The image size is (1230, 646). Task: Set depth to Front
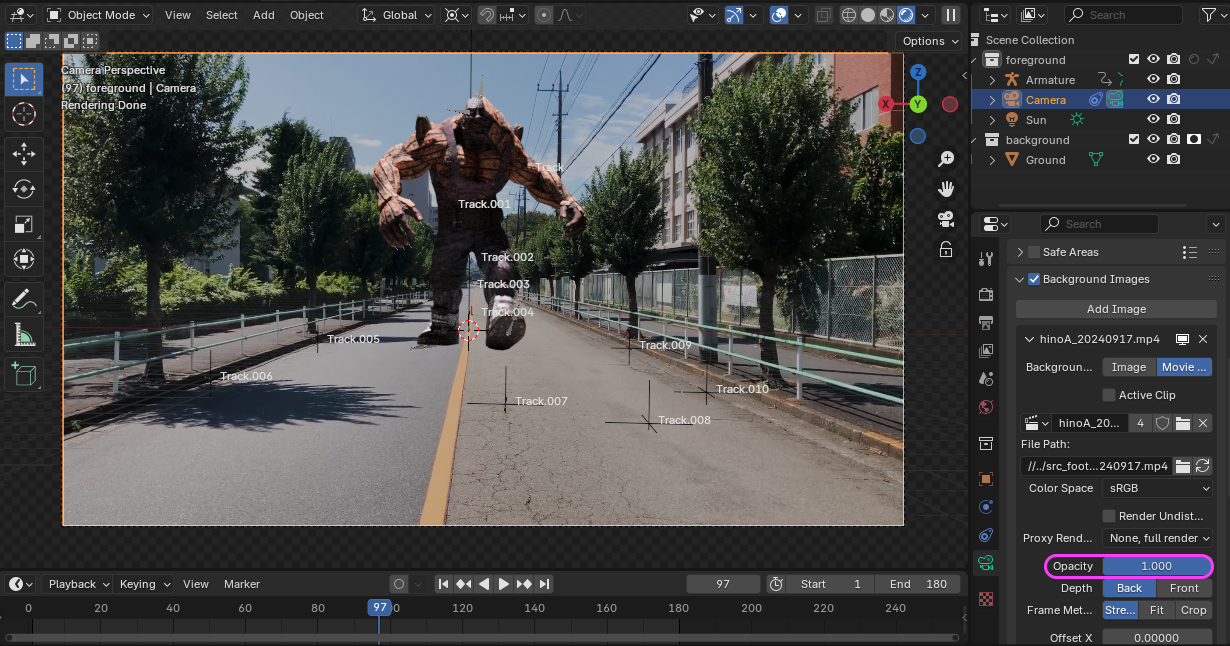click(x=1184, y=588)
